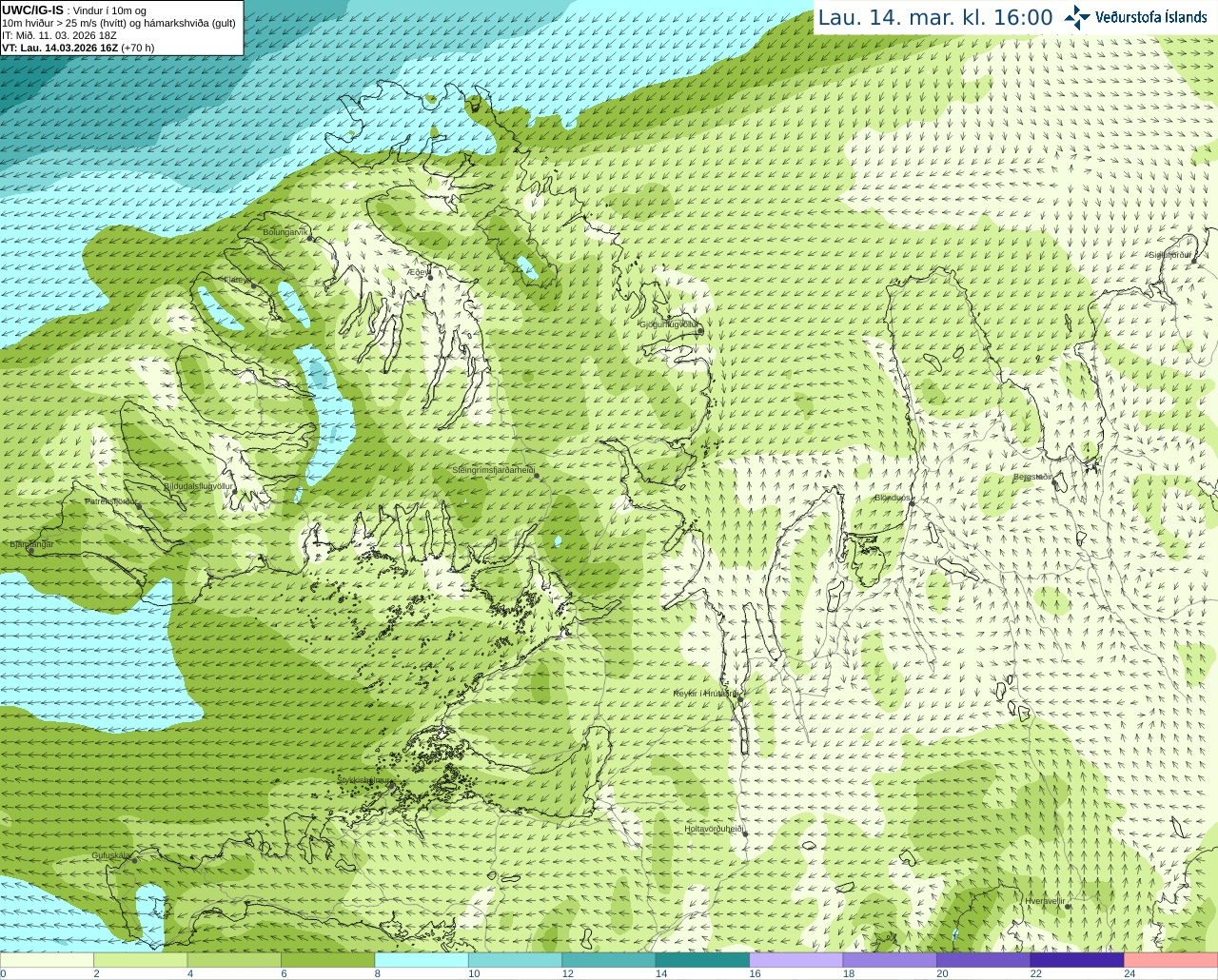Select the date header Lau. 14. mar. kl. 16:00
This screenshot has width=1218, height=980.
point(935,17)
